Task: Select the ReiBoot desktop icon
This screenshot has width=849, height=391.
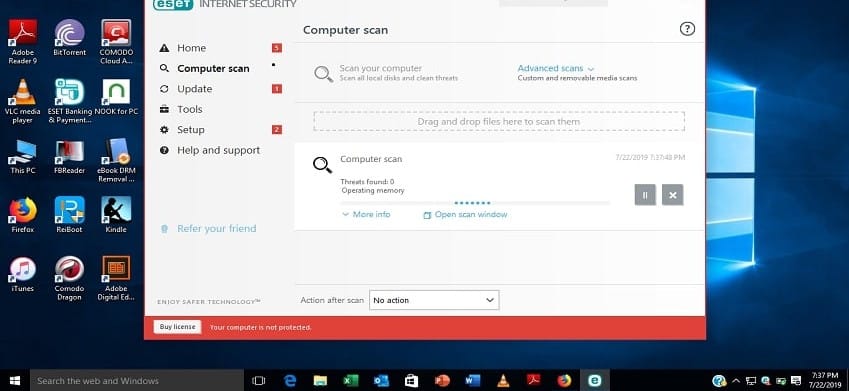Action: (x=69, y=215)
